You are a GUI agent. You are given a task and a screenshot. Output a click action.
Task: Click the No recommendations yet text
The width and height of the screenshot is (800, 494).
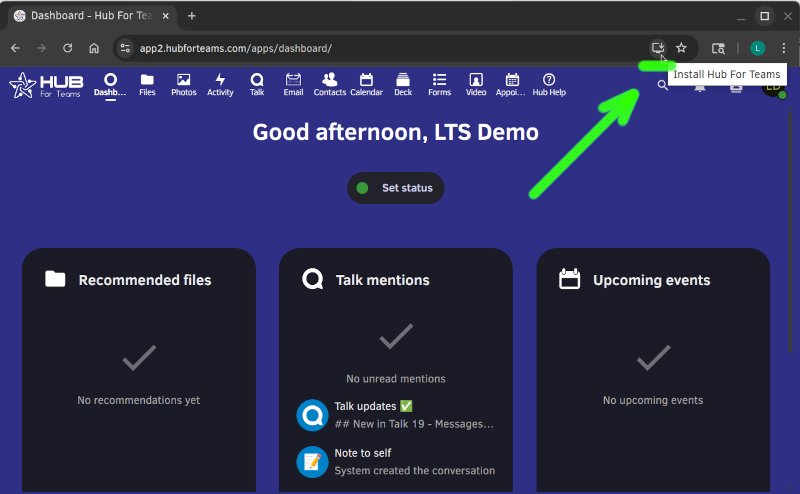click(139, 400)
